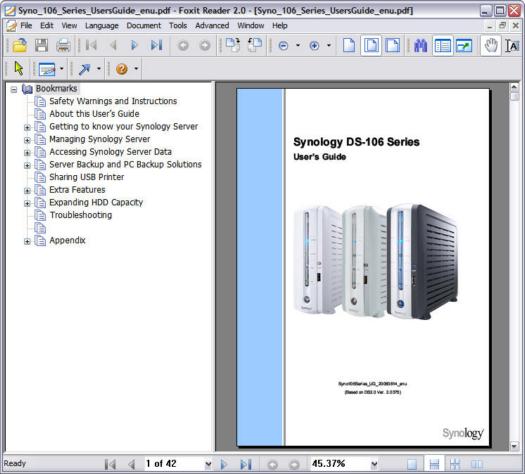
Task: Open the Tools menu
Action: point(178,26)
